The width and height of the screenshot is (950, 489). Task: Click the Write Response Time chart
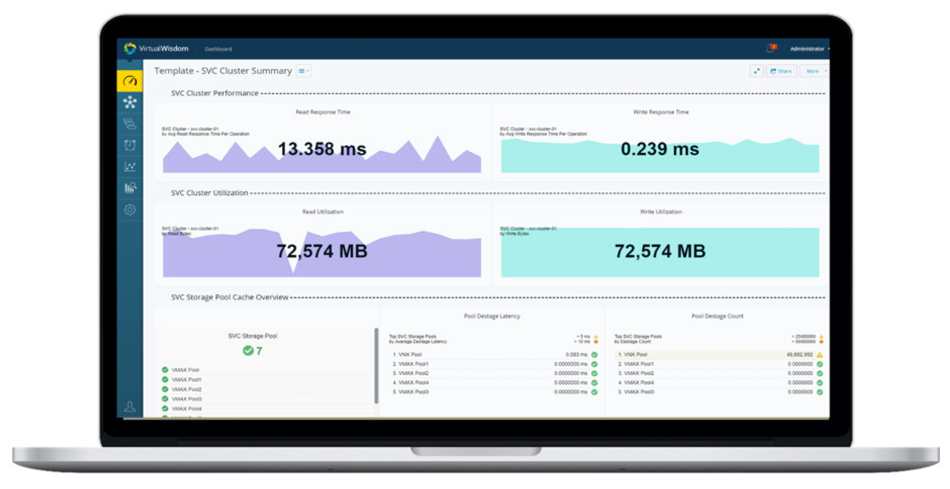point(660,156)
